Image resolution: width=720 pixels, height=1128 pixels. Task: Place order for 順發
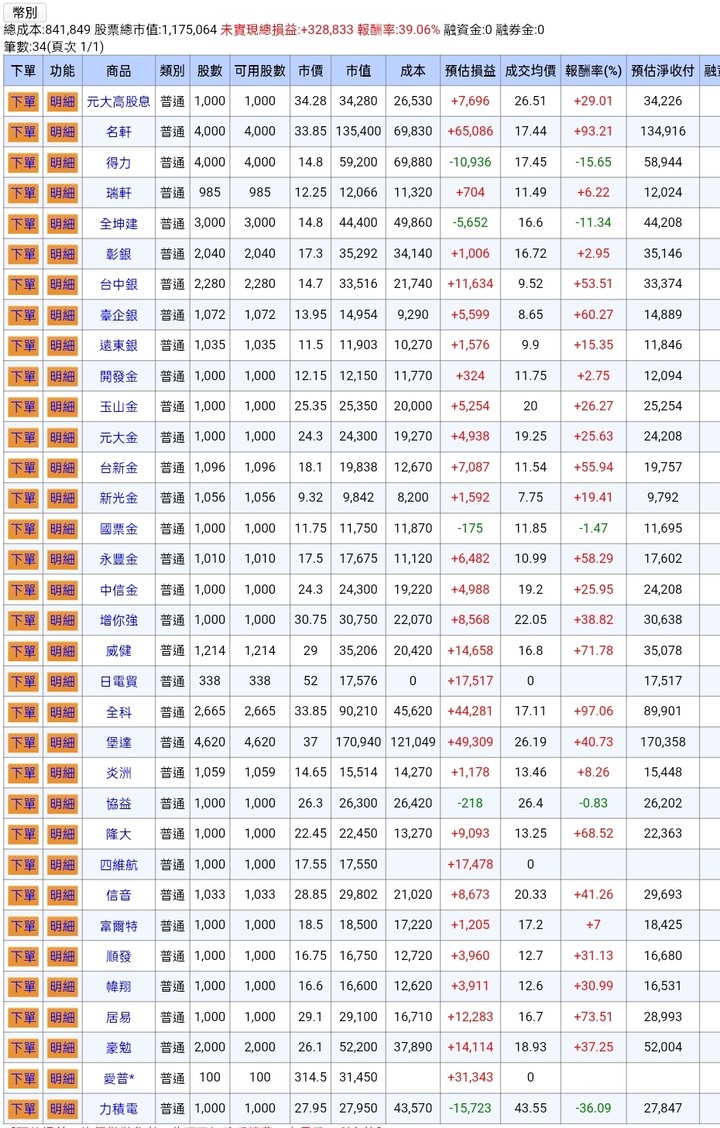[23, 956]
